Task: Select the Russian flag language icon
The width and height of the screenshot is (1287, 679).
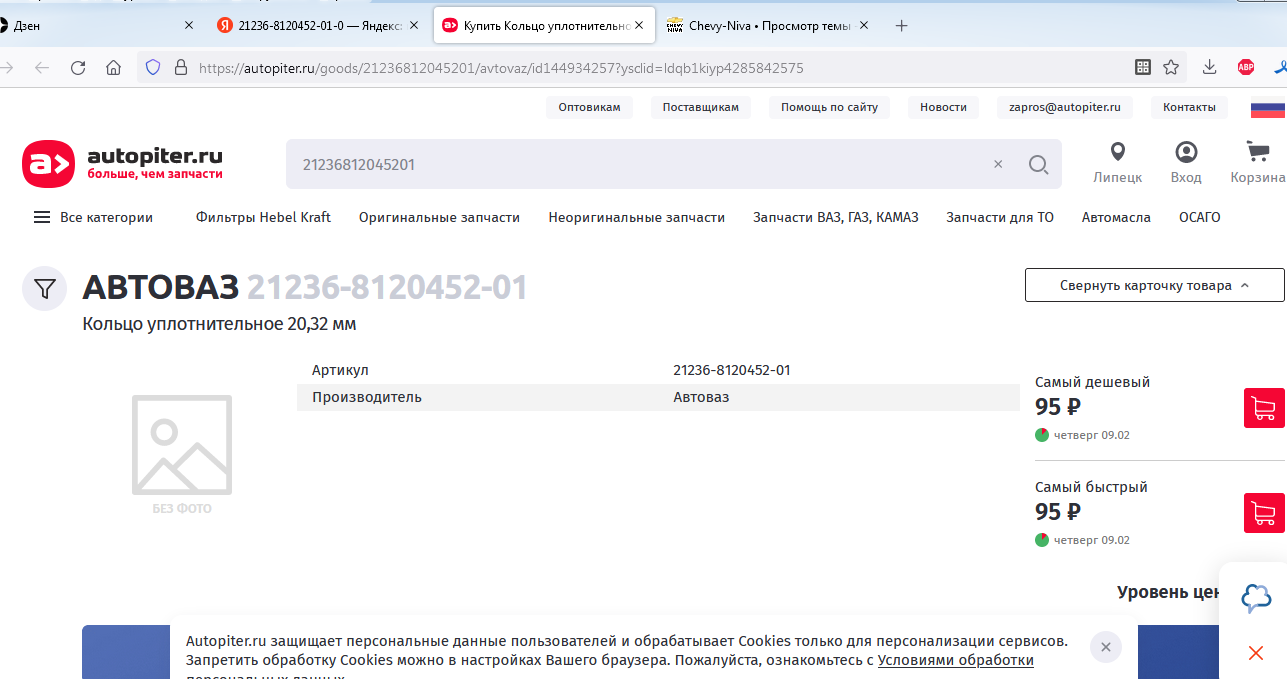Action: pyautogui.click(x=1268, y=108)
